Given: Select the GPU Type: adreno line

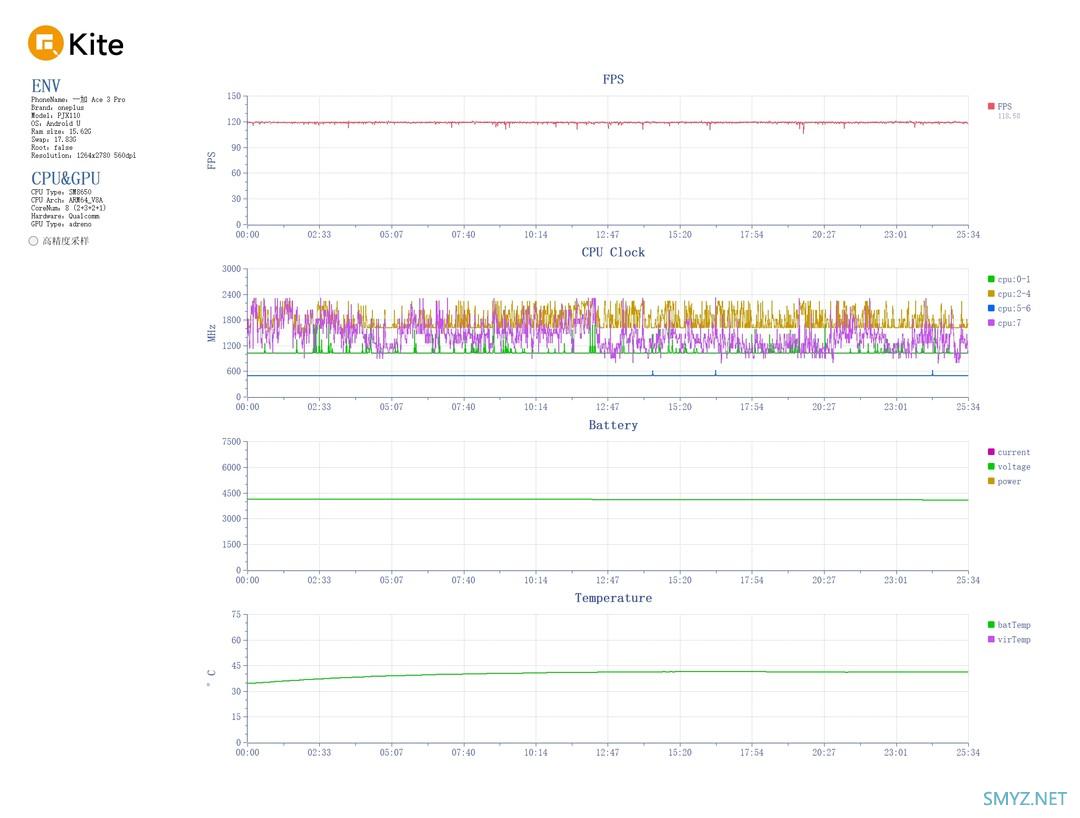Looking at the screenshot, I should click(61, 224).
